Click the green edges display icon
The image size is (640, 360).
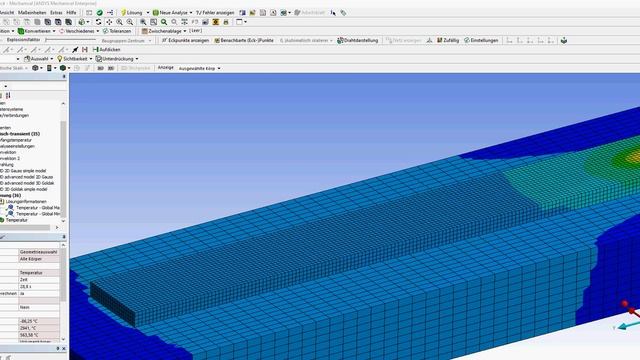(x=64, y=68)
